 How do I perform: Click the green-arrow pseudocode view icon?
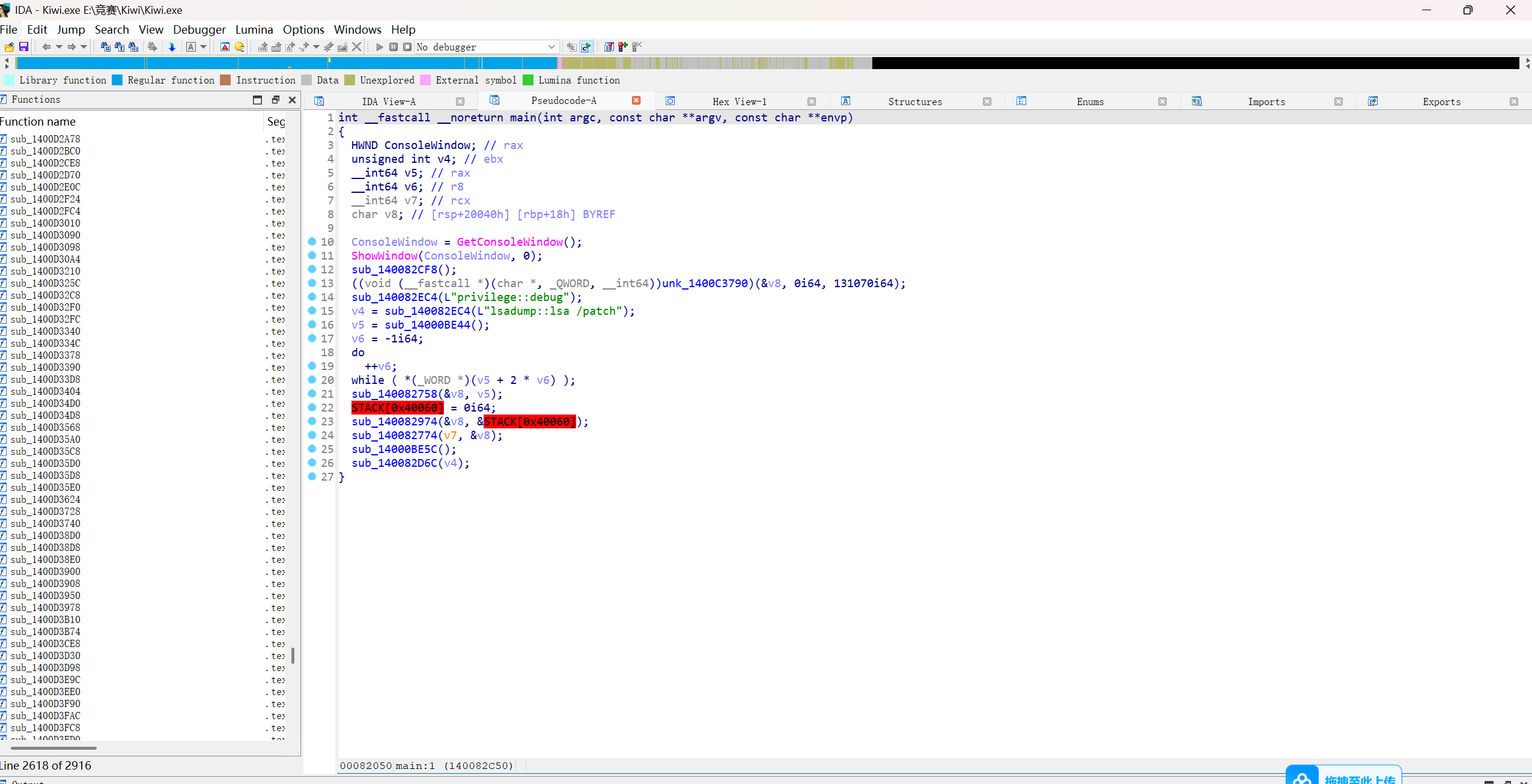click(x=586, y=47)
